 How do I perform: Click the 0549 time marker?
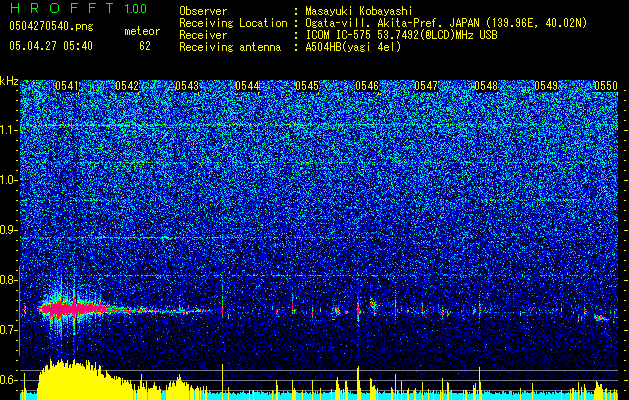[546, 86]
